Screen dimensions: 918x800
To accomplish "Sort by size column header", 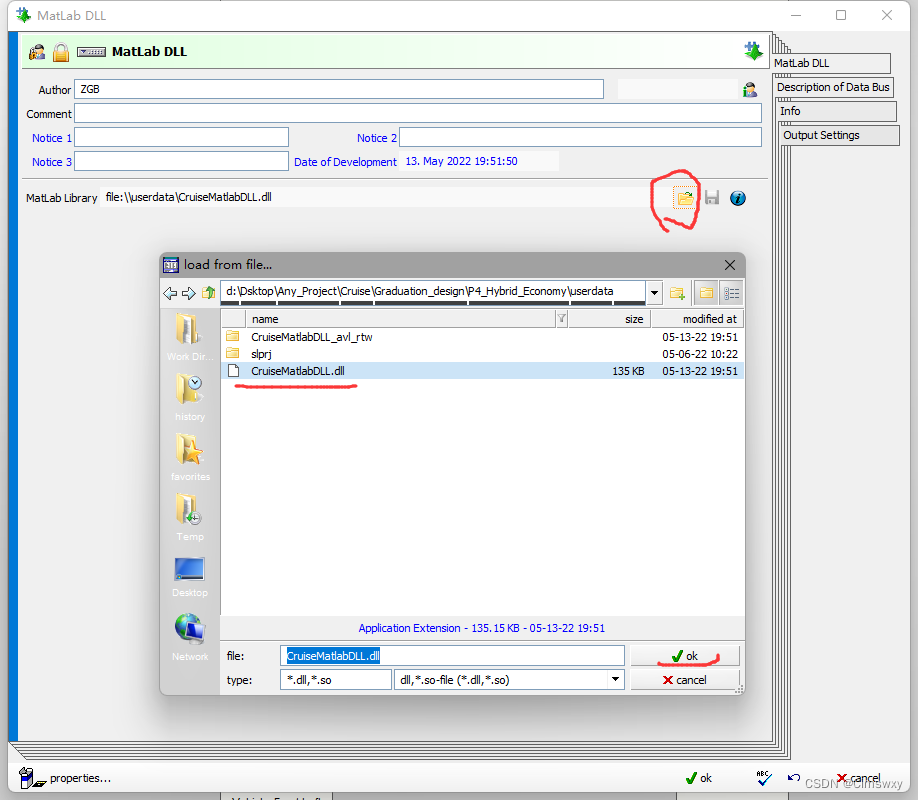I will (609, 319).
